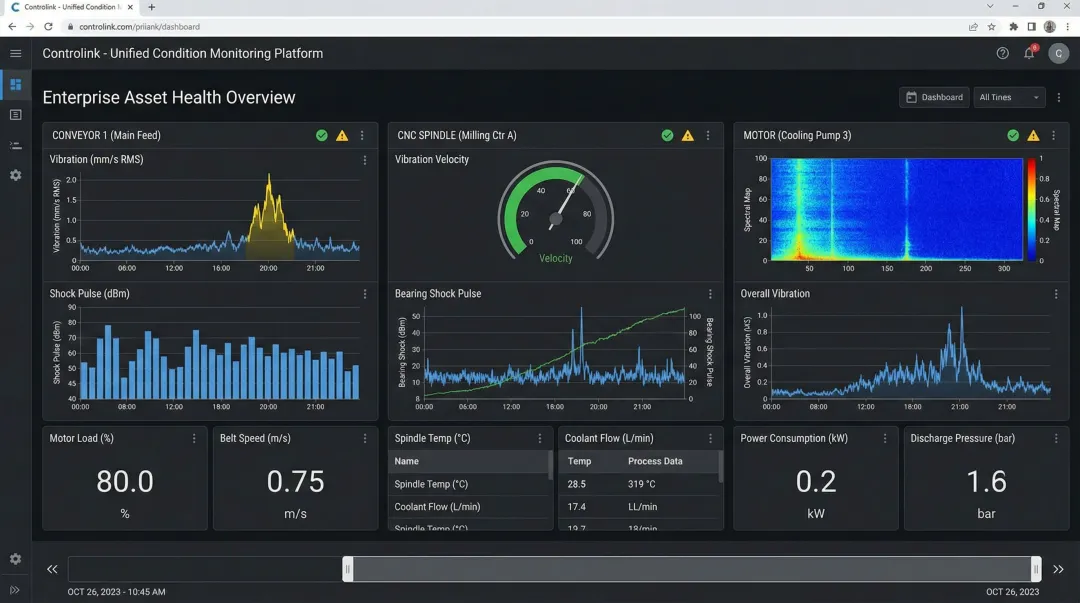Open the notifications bell with red badge
The image size is (1080, 603).
1028,53
